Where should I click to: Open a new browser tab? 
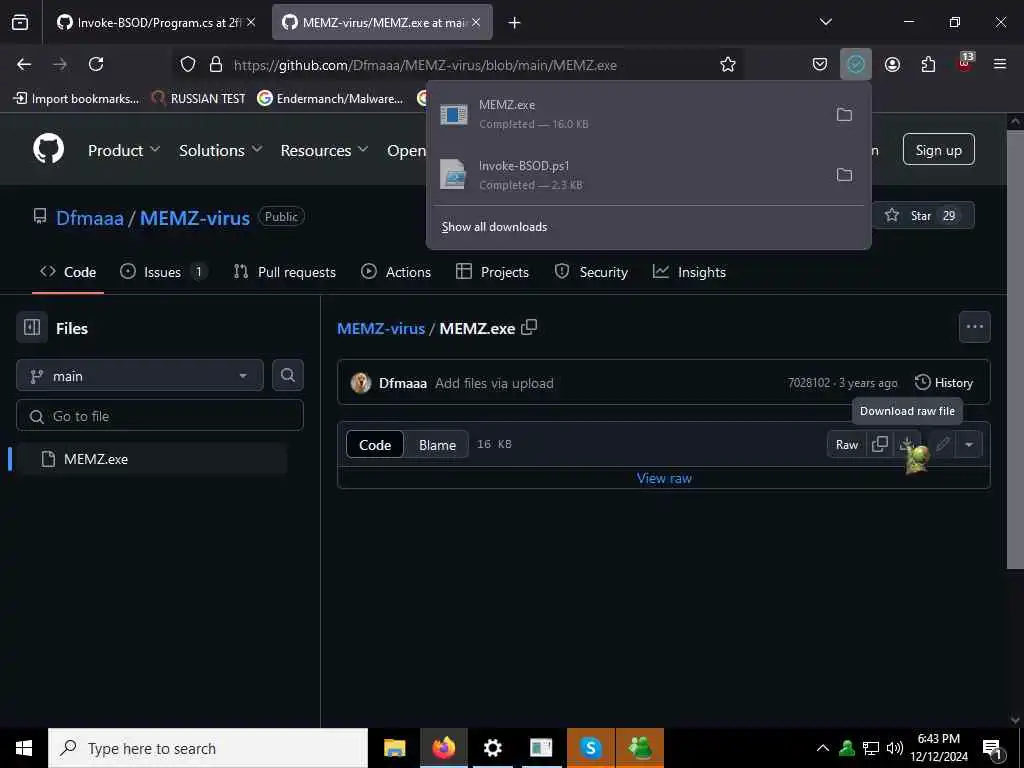click(x=515, y=22)
